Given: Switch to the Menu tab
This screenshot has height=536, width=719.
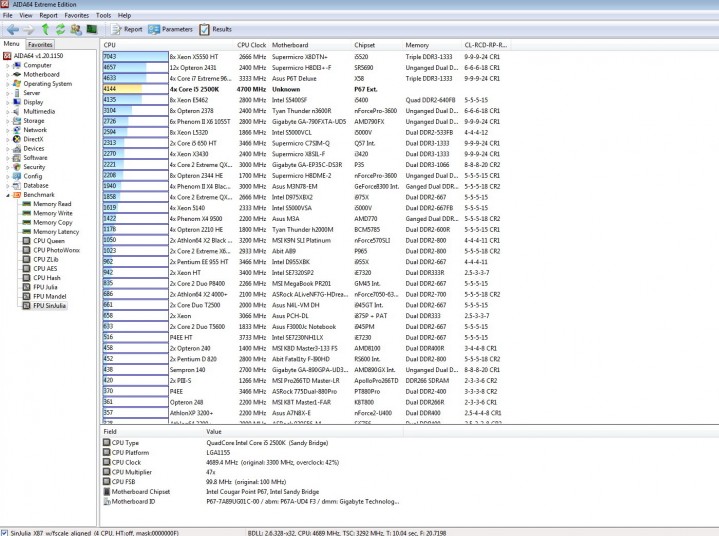Looking at the screenshot, I should [x=11, y=44].
